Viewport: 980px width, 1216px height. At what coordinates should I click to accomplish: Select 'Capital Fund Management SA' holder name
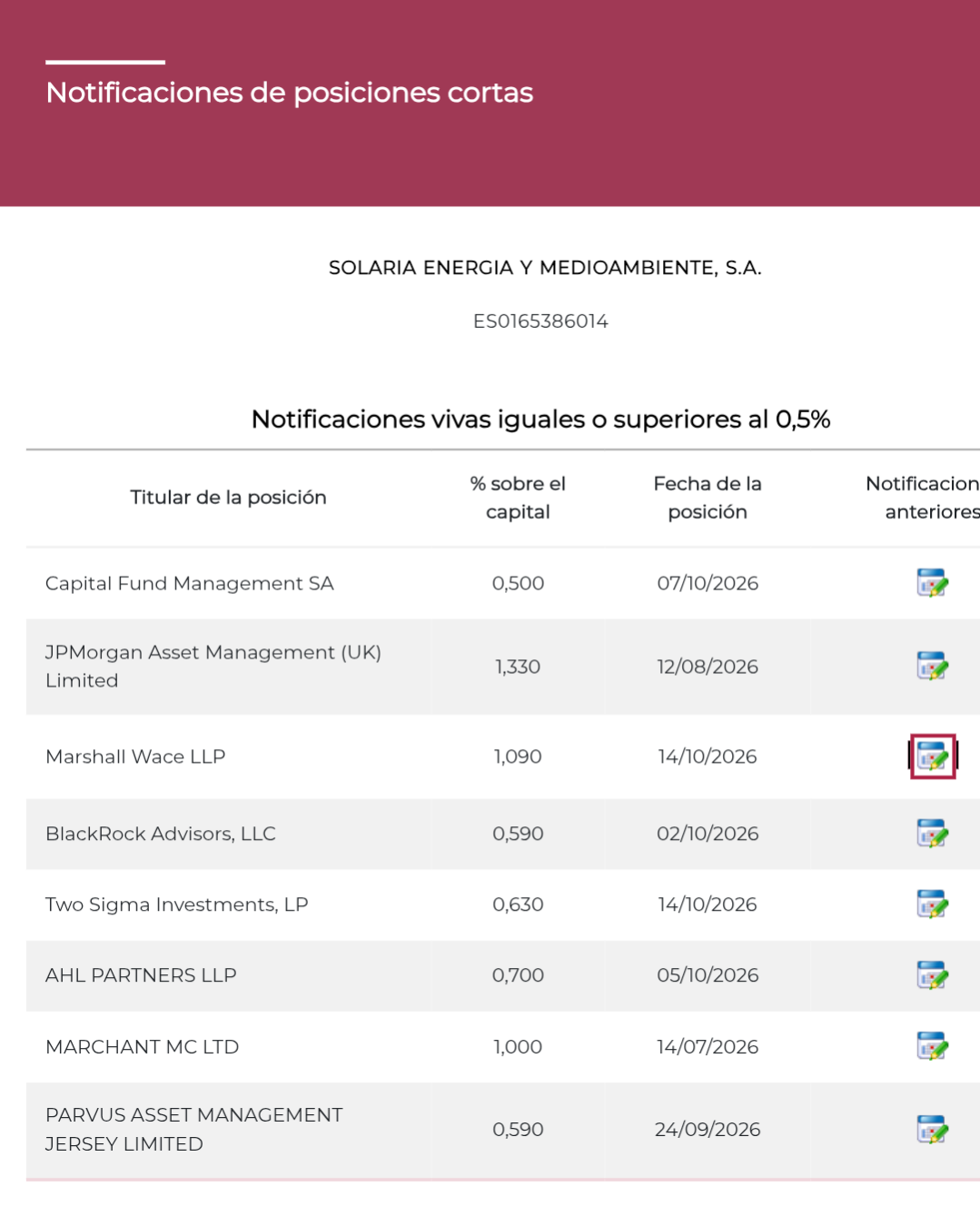[190, 583]
